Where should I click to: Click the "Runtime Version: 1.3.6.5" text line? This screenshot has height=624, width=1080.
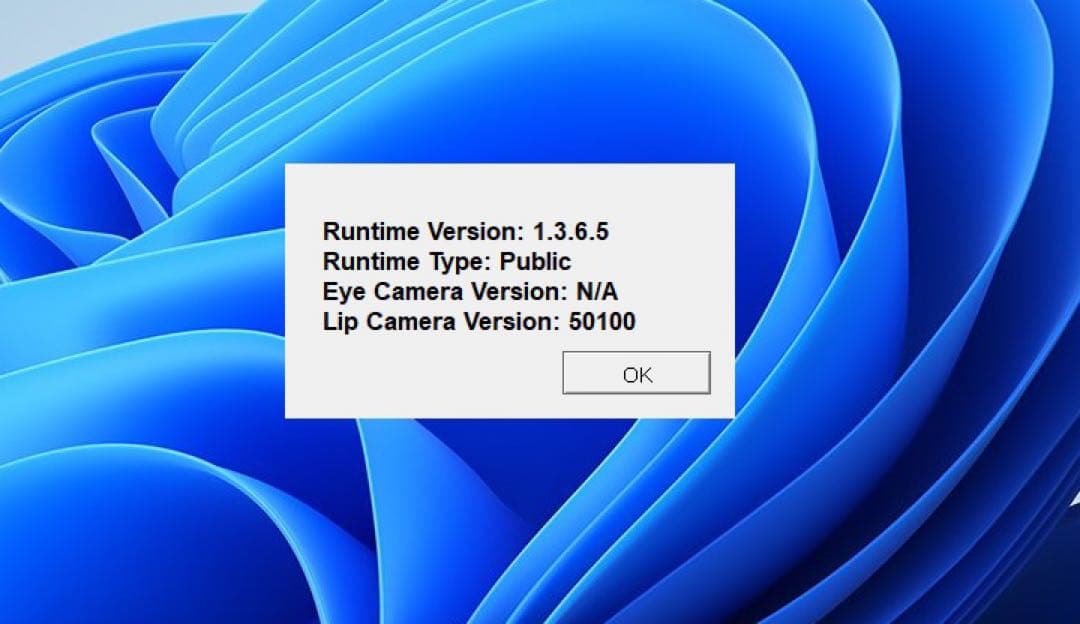coord(465,232)
